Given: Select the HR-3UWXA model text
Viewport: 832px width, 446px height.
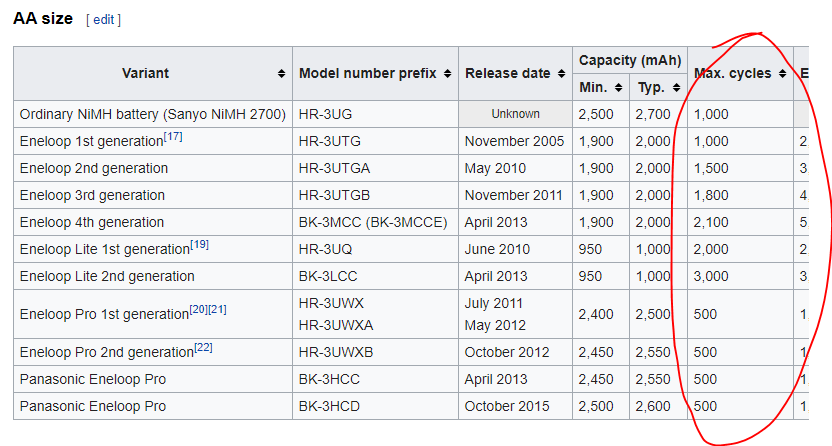Looking at the screenshot, I should (x=336, y=325).
